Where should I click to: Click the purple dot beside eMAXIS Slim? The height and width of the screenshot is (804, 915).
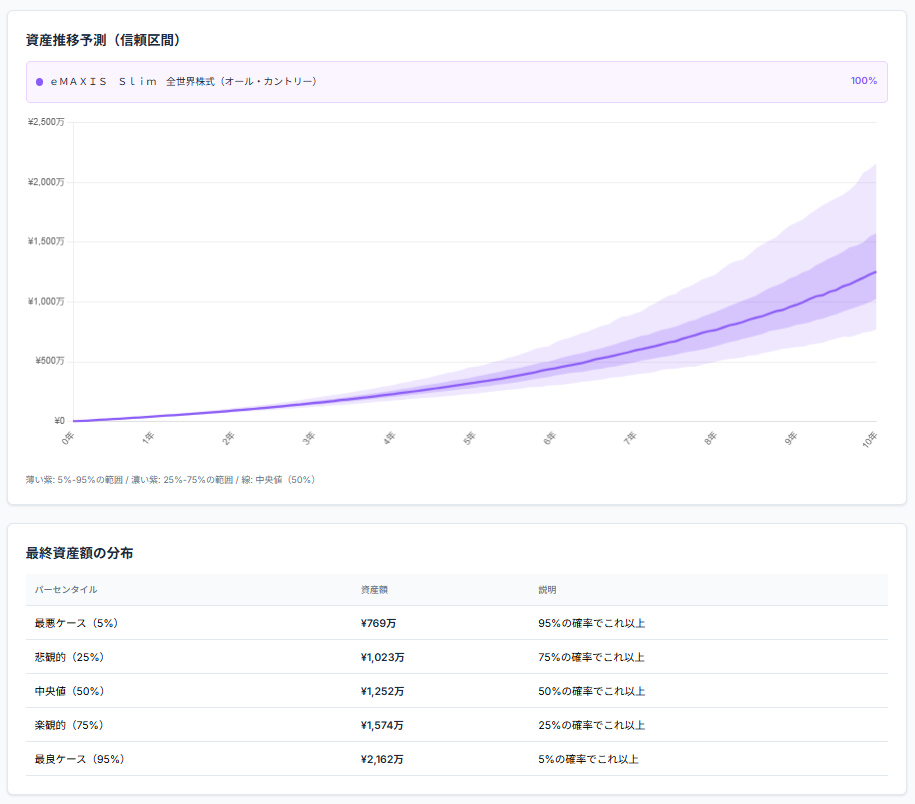click(x=39, y=82)
